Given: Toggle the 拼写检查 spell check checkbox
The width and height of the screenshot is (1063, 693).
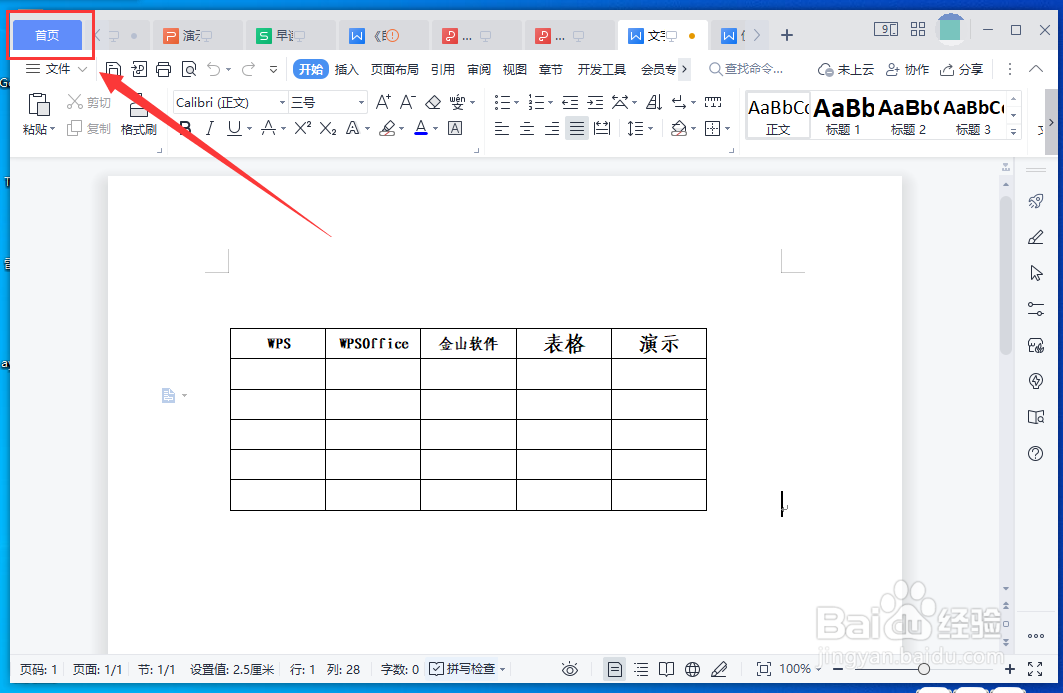Looking at the screenshot, I should pos(436,669).
